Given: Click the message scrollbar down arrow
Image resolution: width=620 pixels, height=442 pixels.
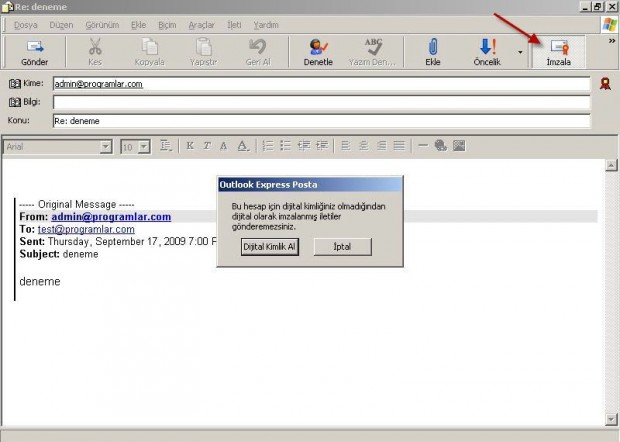Looking at the screenshot, I should coord(611,419).
